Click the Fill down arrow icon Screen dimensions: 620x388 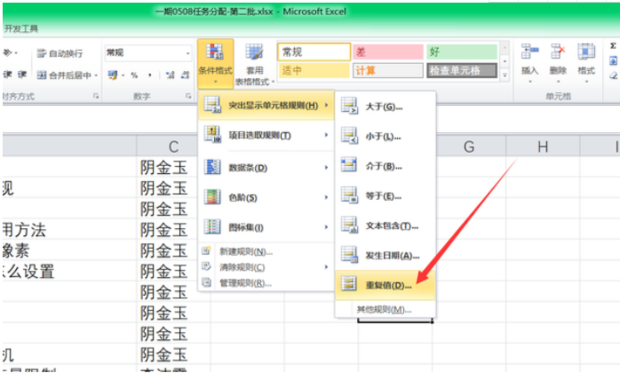tap(613, 61)
